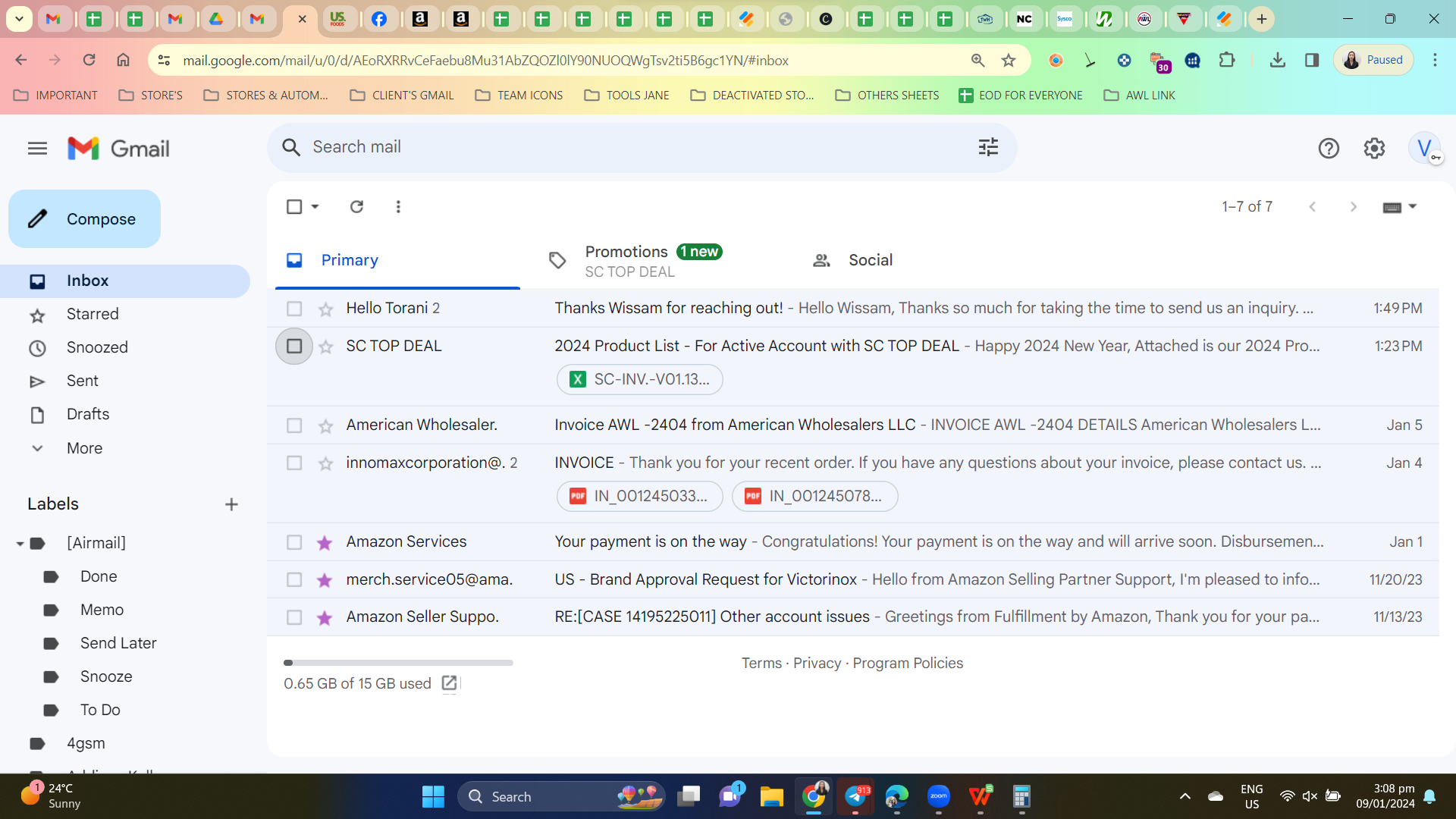Open the Google account avatar

(1425, 149)
